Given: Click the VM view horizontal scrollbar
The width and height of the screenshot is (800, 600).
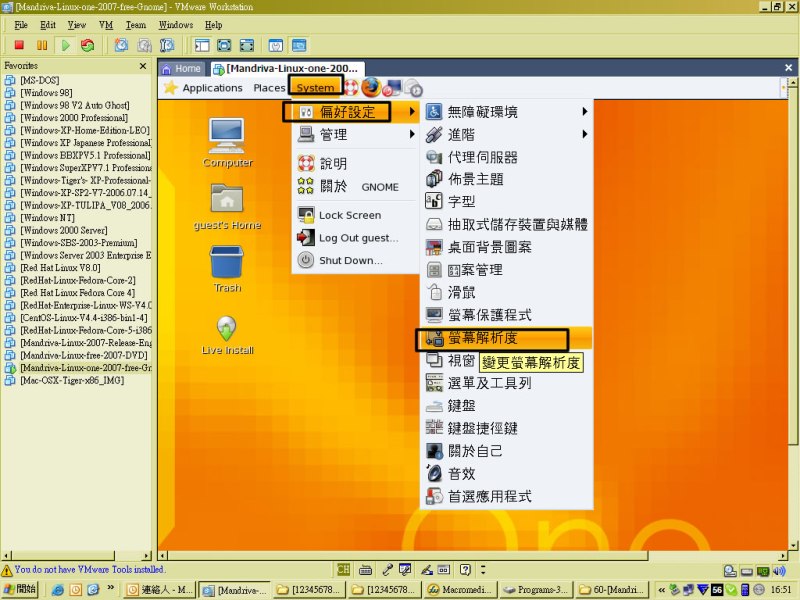Looking at the screenshot, I should tap(474, 555).
